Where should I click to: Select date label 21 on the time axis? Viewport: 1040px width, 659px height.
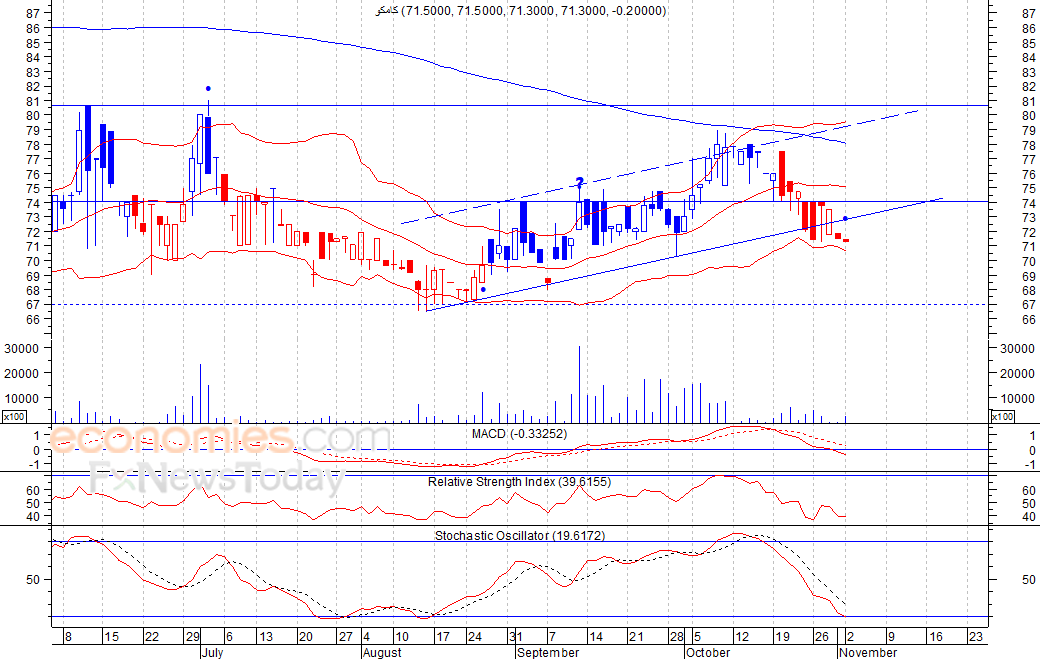637,636
